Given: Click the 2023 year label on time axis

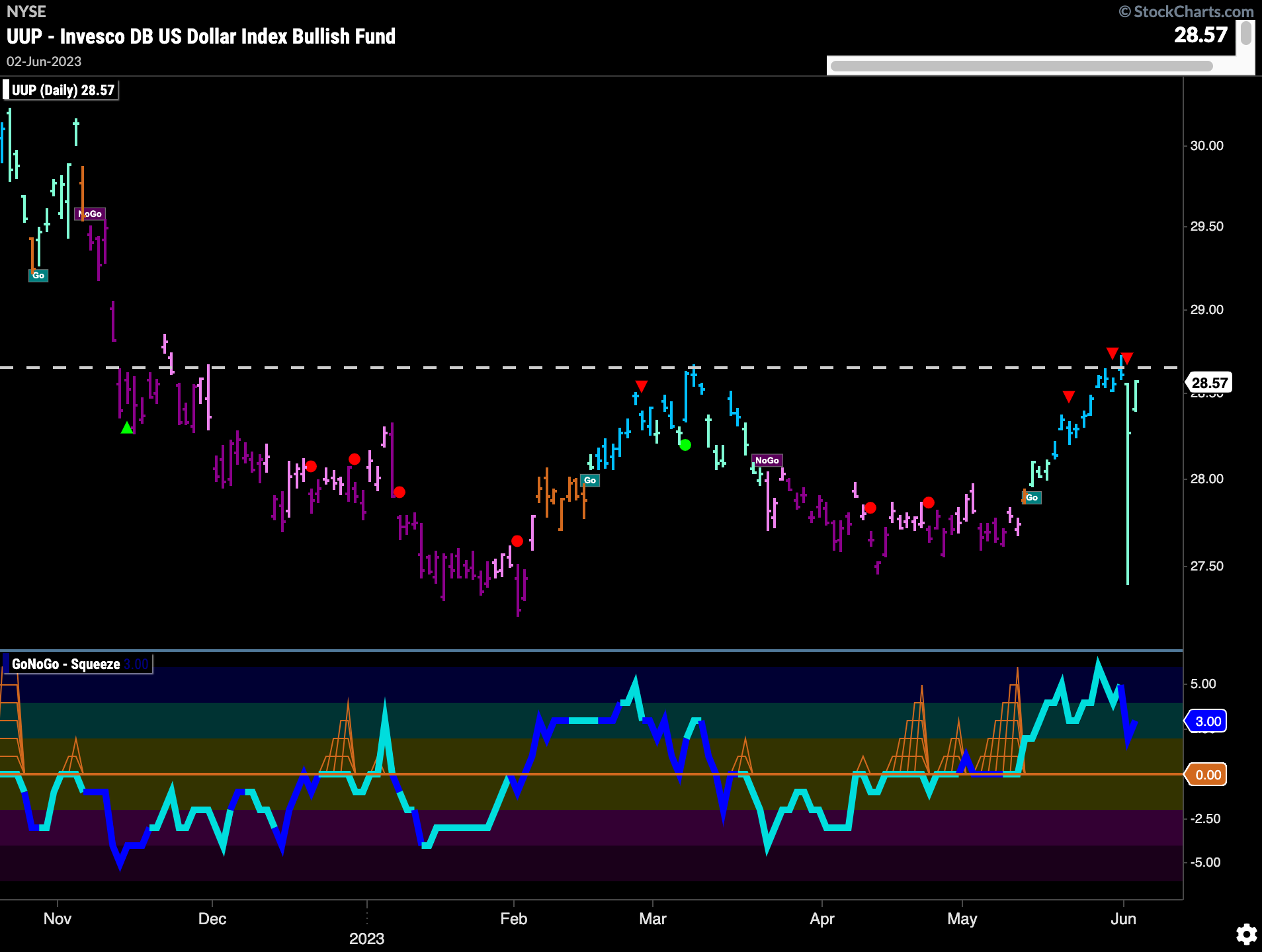Looking at the screenshot, I should pos(367,939).
